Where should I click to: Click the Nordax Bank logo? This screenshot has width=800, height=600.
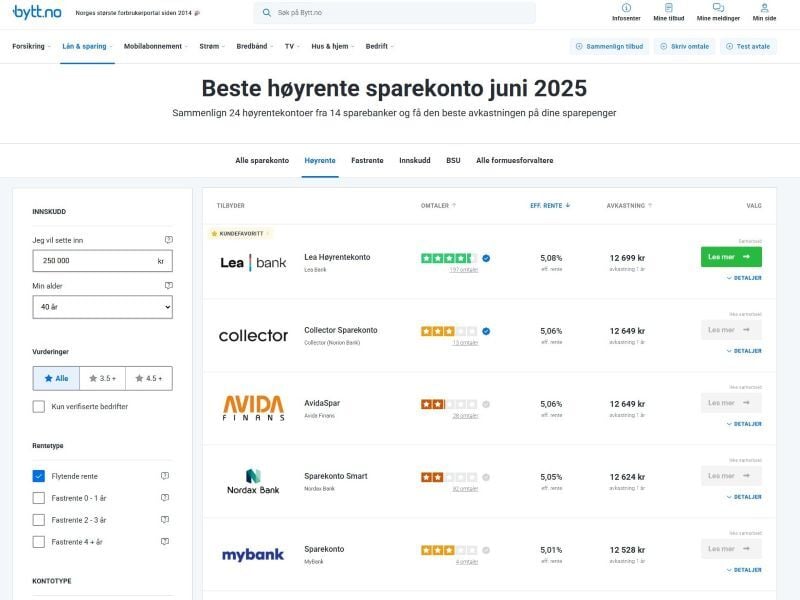(x=253, y=482)
